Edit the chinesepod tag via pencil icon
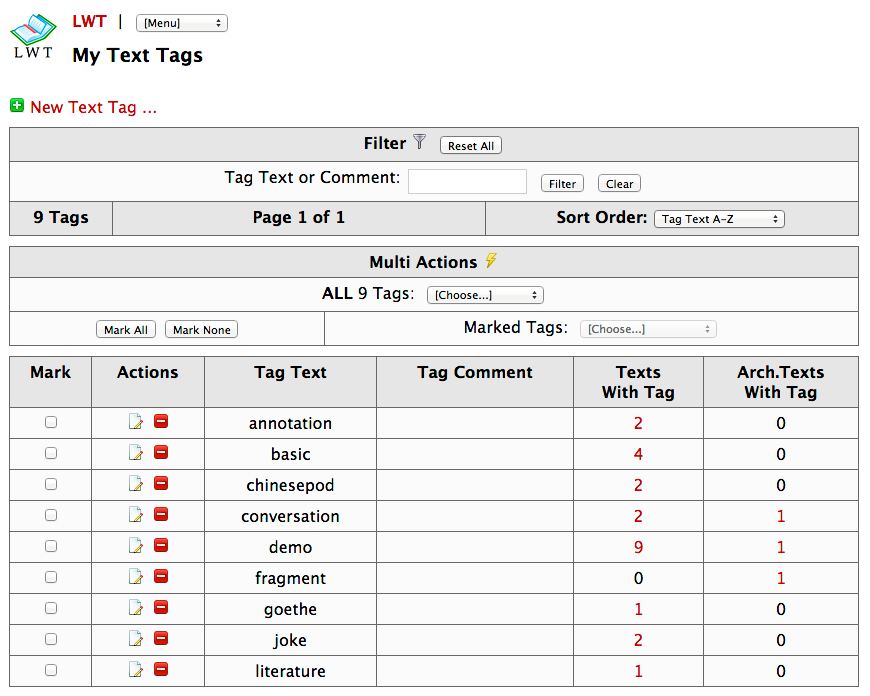 click(136, 484)
